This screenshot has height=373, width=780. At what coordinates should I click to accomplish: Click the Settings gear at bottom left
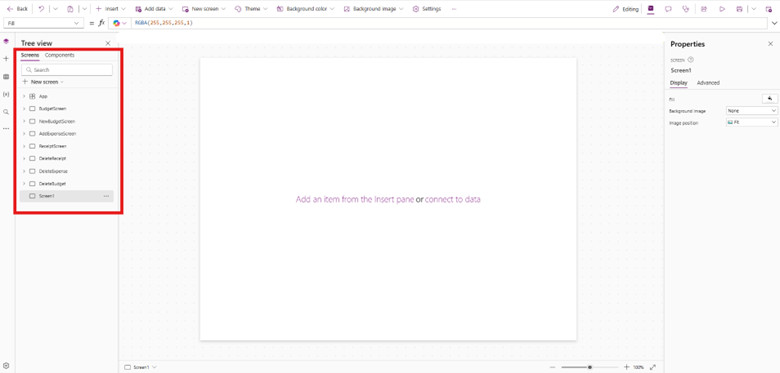(x=6, y=365)
